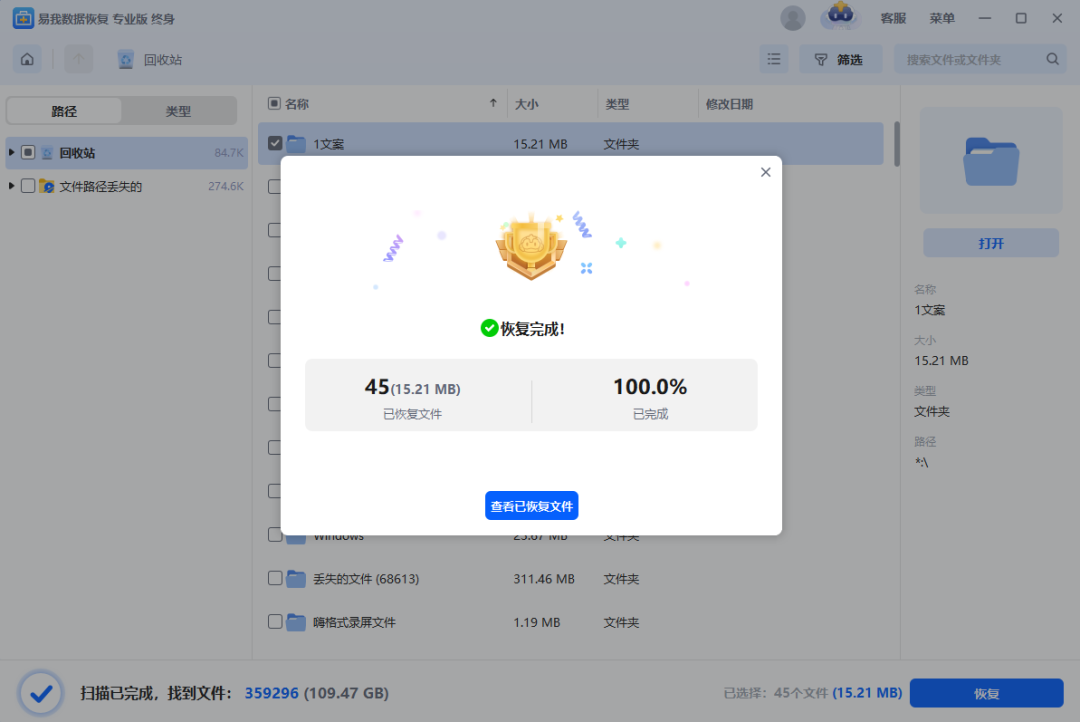Sort by the 类型 column header
Viewport: 1080px width, 722px height.
[x=617, y=104]
